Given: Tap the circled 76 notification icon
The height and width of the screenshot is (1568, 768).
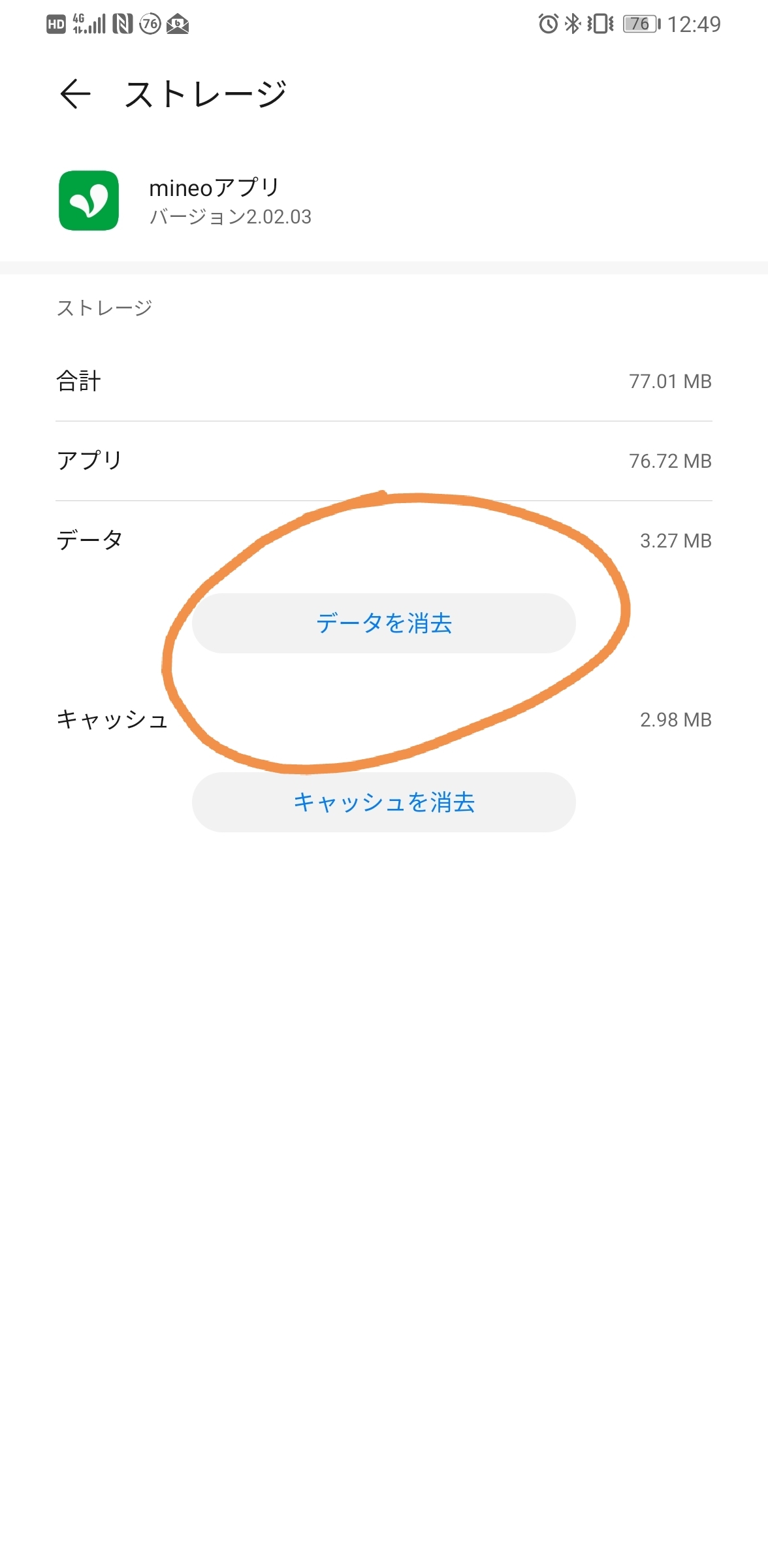Looking at the screenshot, I should (150, 24).
